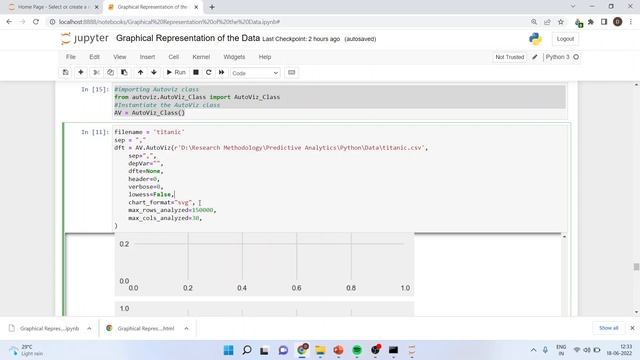Screen dimensions: 640x360
Task: Expand options for the .html download
Action: pyautogui.click(x=186, y=328)
